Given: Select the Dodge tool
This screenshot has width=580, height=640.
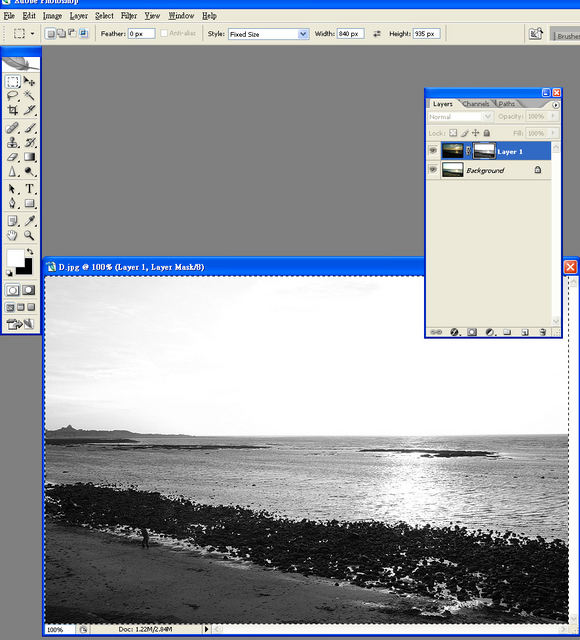Looking at the screenshot, I should pyautogui.click(x=29, y=171).
